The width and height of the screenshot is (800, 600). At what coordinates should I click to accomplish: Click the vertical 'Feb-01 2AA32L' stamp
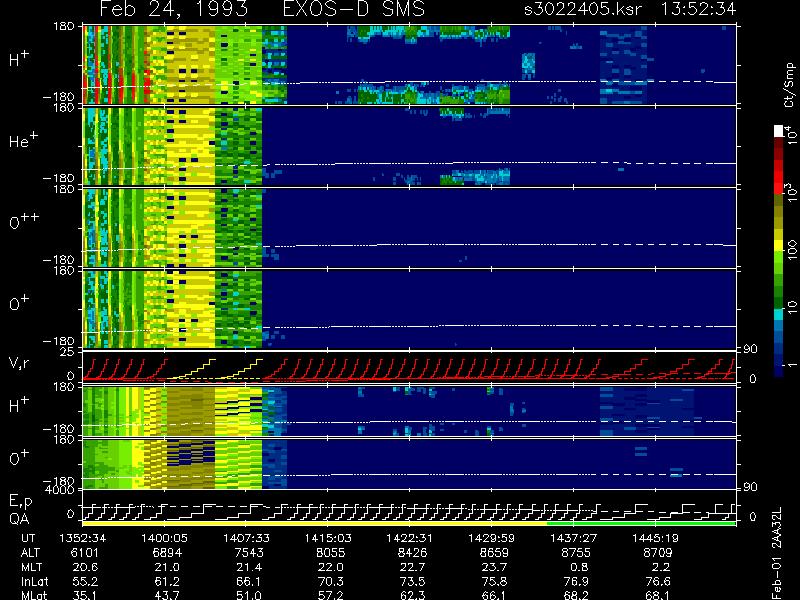[777, 553]
